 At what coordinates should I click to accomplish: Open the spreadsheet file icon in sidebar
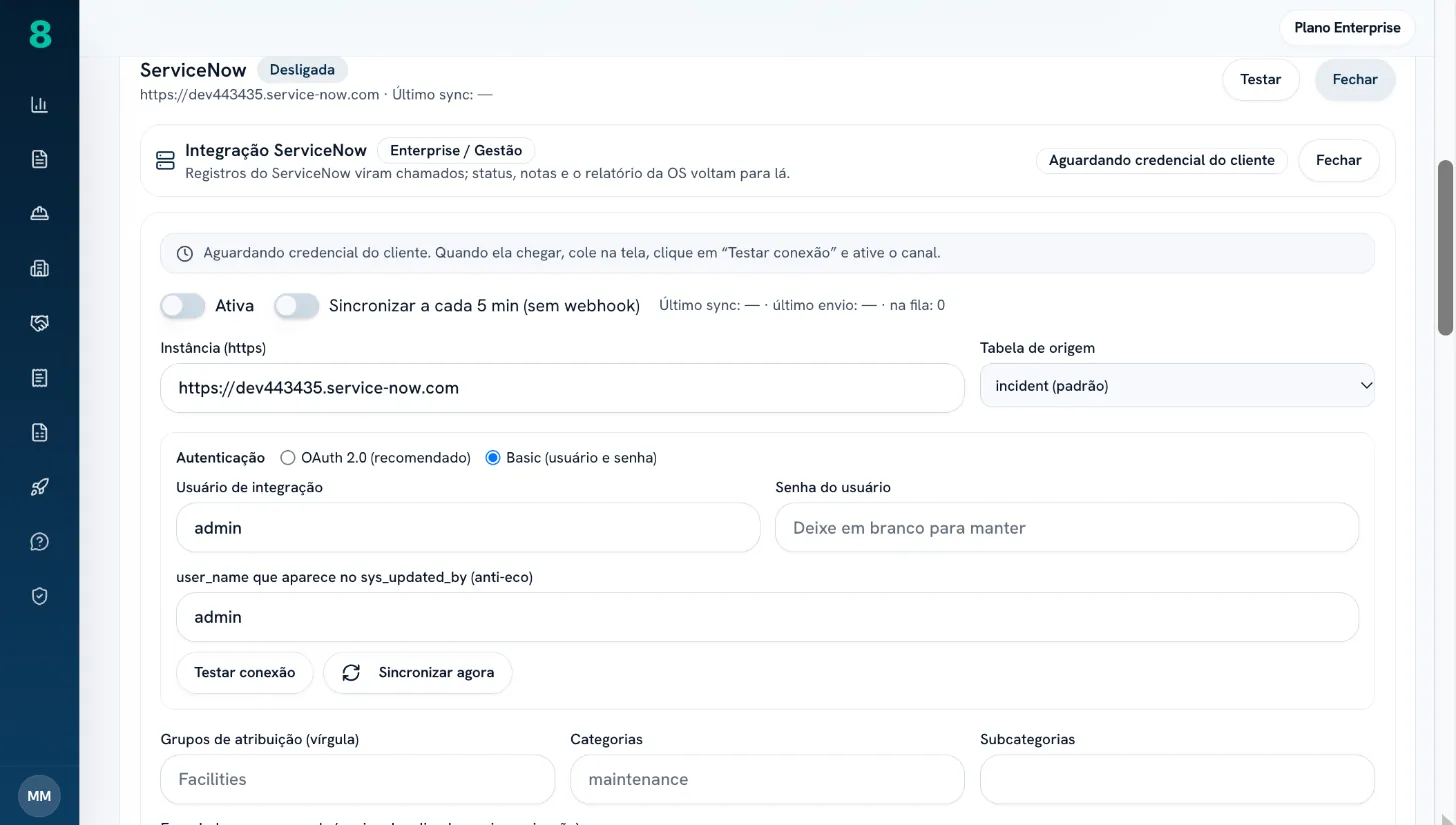point(39,432)
